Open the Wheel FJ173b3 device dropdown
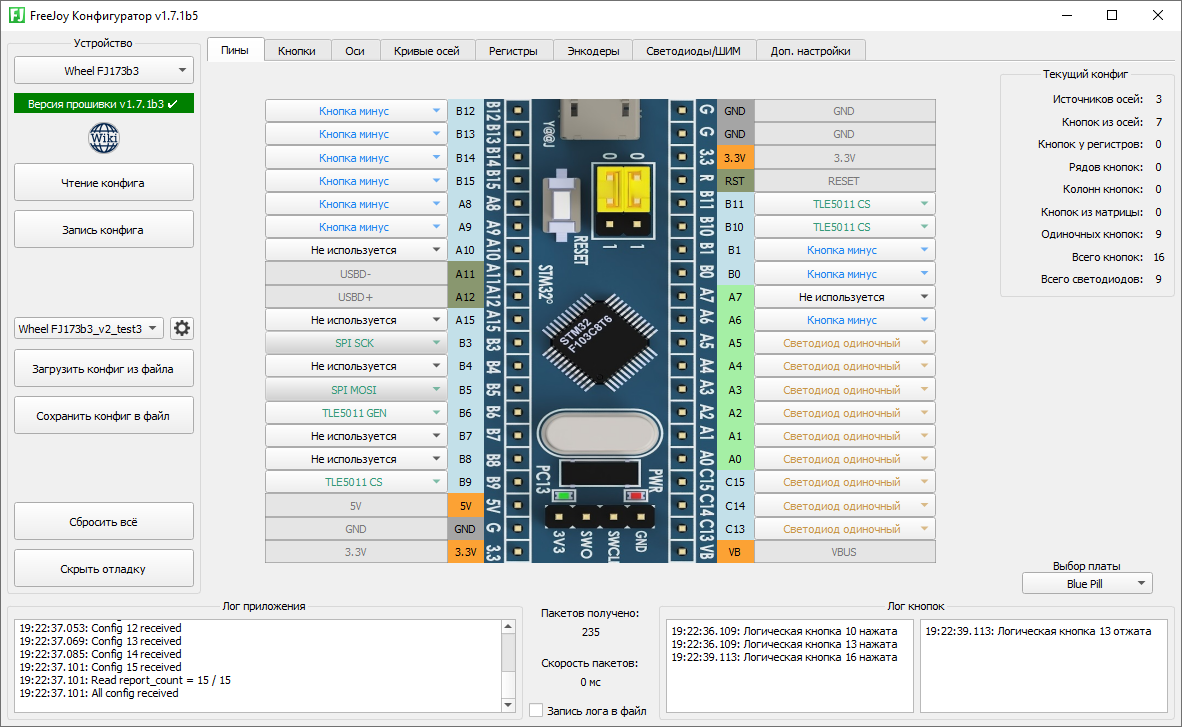1183x727 pixels. 104,71
